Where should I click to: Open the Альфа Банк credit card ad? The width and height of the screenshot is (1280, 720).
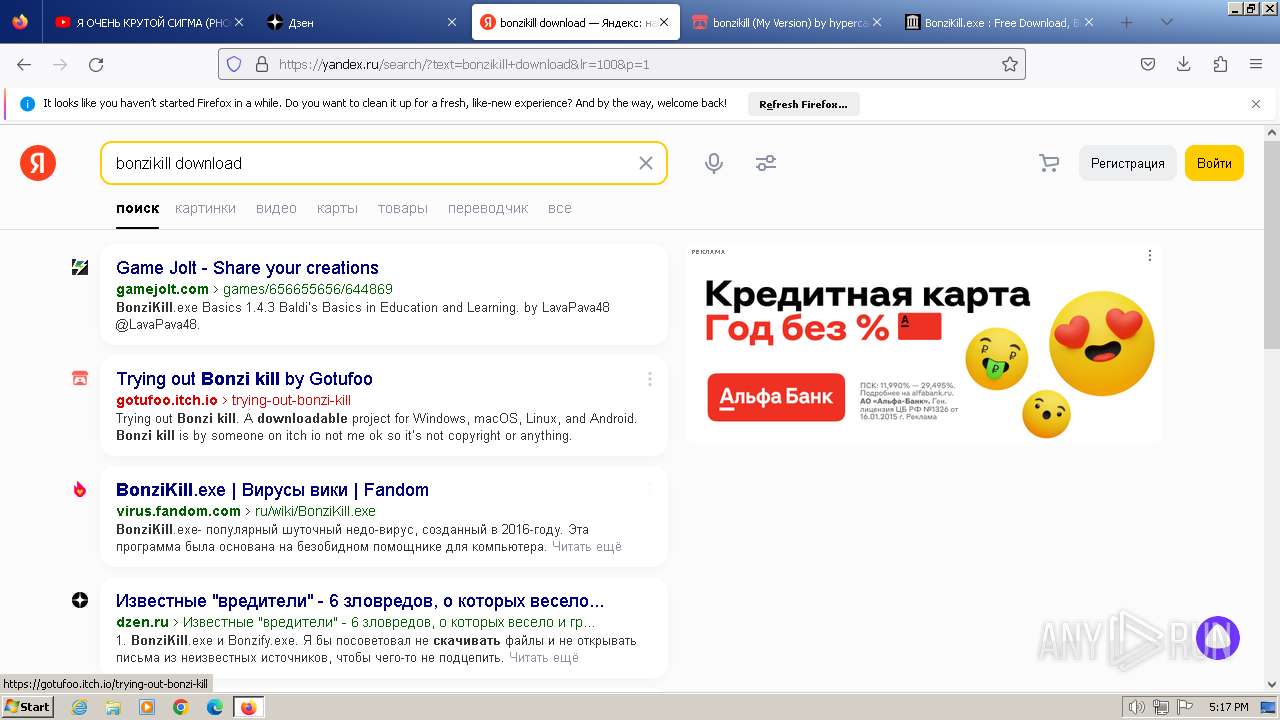coord(923,342)
